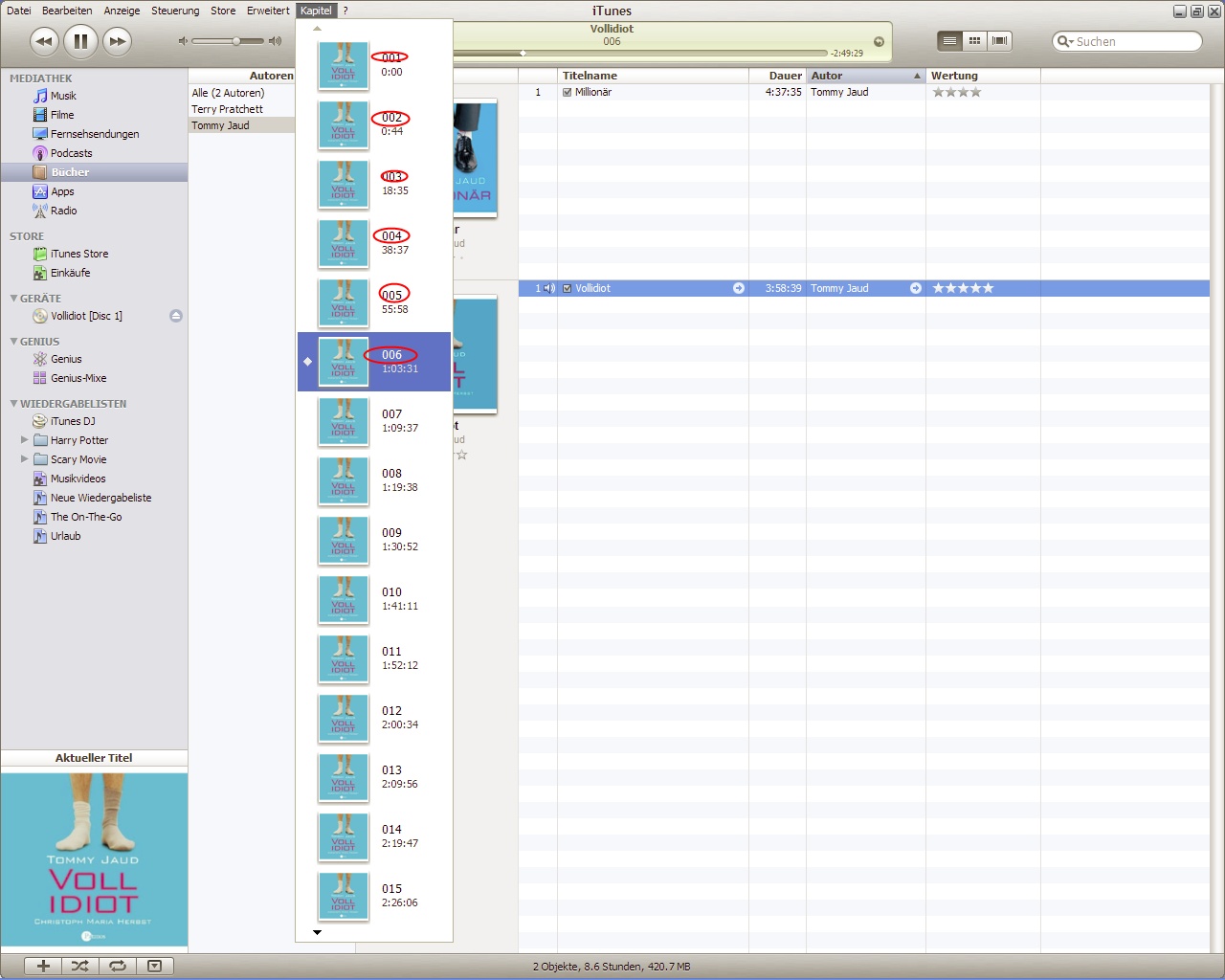Viewport: 1225px width, 980px height.
Task: Select chapter 010 in Kapitel menu
Action: point(392,598)
